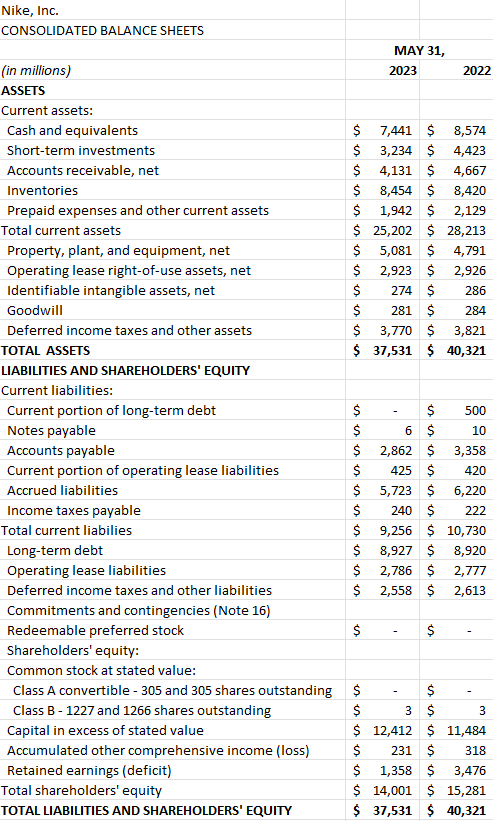The width and height of the screenshot is (493, 821).
Task: Click 'Deferred income taxes and other liabilities'
Action: pyautogui.click(x=139, y=590)
